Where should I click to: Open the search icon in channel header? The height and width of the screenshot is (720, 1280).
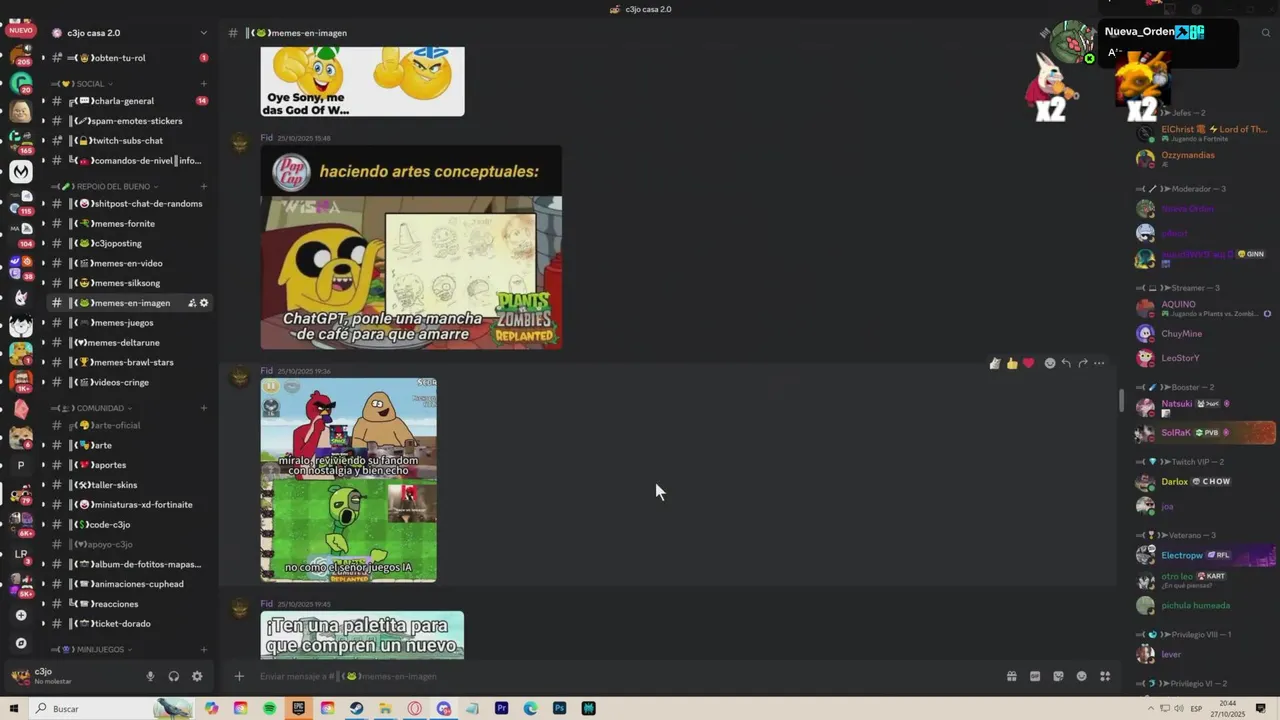1266,33
